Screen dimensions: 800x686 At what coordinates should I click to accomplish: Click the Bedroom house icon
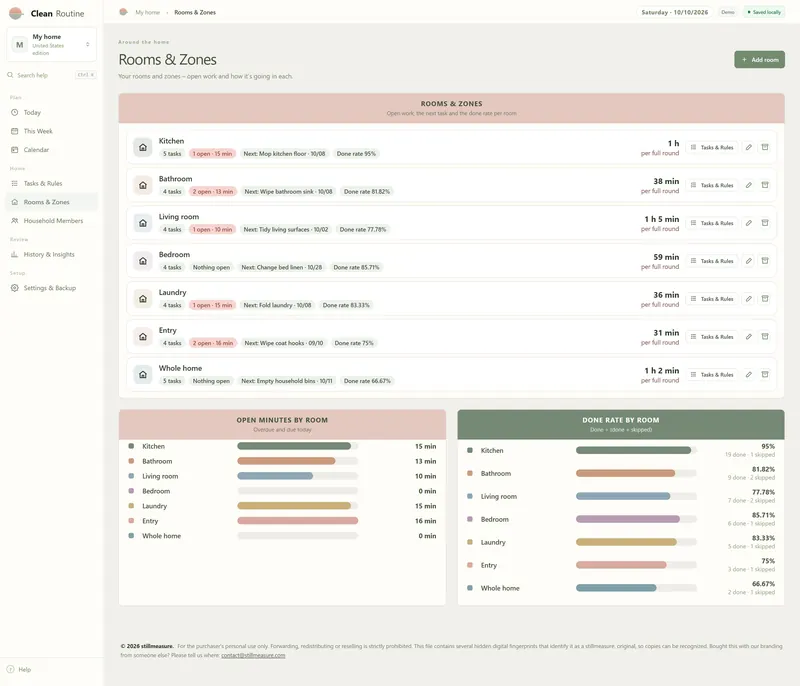[x=143, y=261]
